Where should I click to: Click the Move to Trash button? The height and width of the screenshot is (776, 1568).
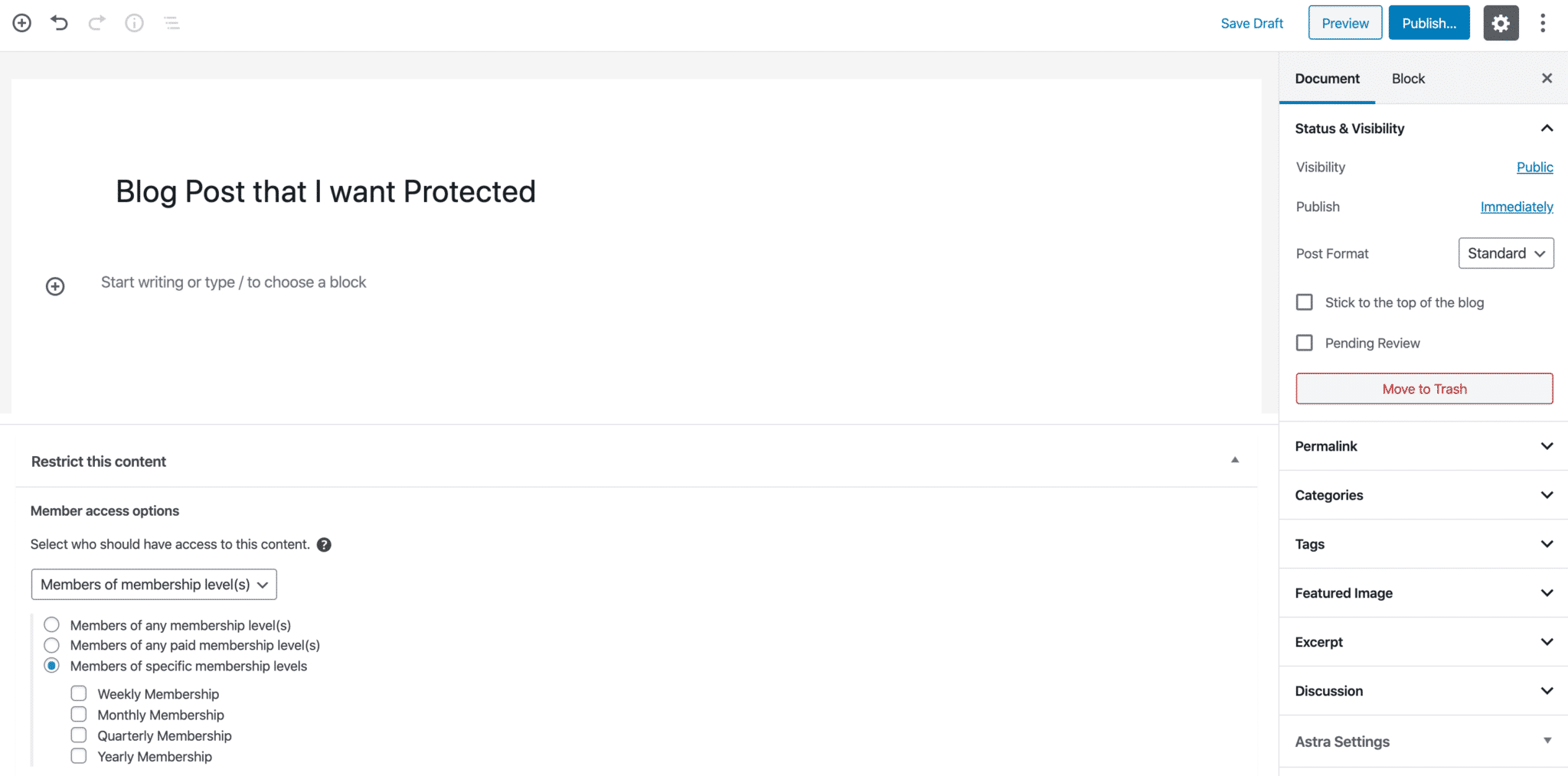1423,388
